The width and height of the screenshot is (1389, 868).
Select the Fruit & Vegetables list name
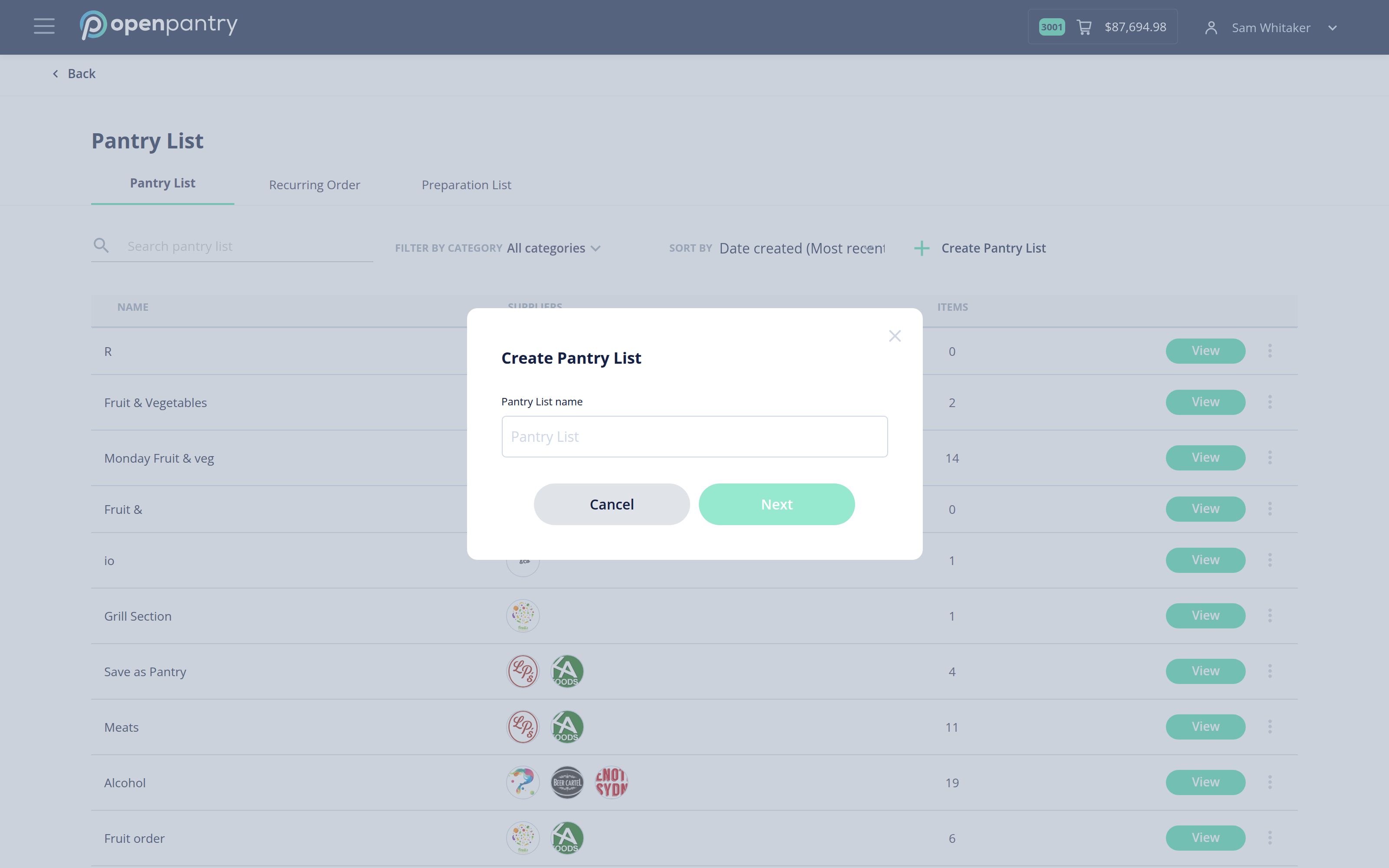(155, 402)
